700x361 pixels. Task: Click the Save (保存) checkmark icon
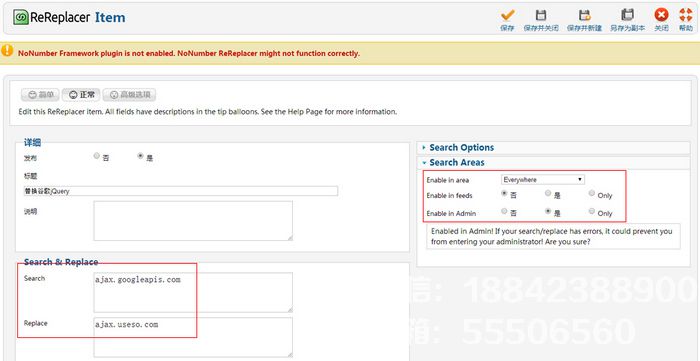507,16
